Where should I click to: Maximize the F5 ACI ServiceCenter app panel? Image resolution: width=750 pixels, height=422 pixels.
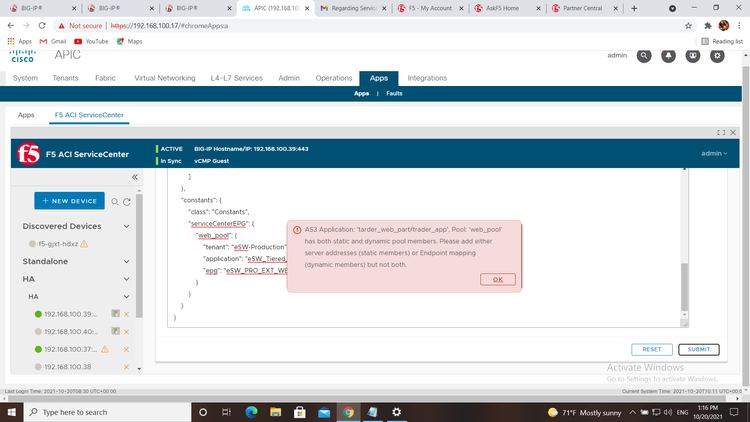click(721, 133)
